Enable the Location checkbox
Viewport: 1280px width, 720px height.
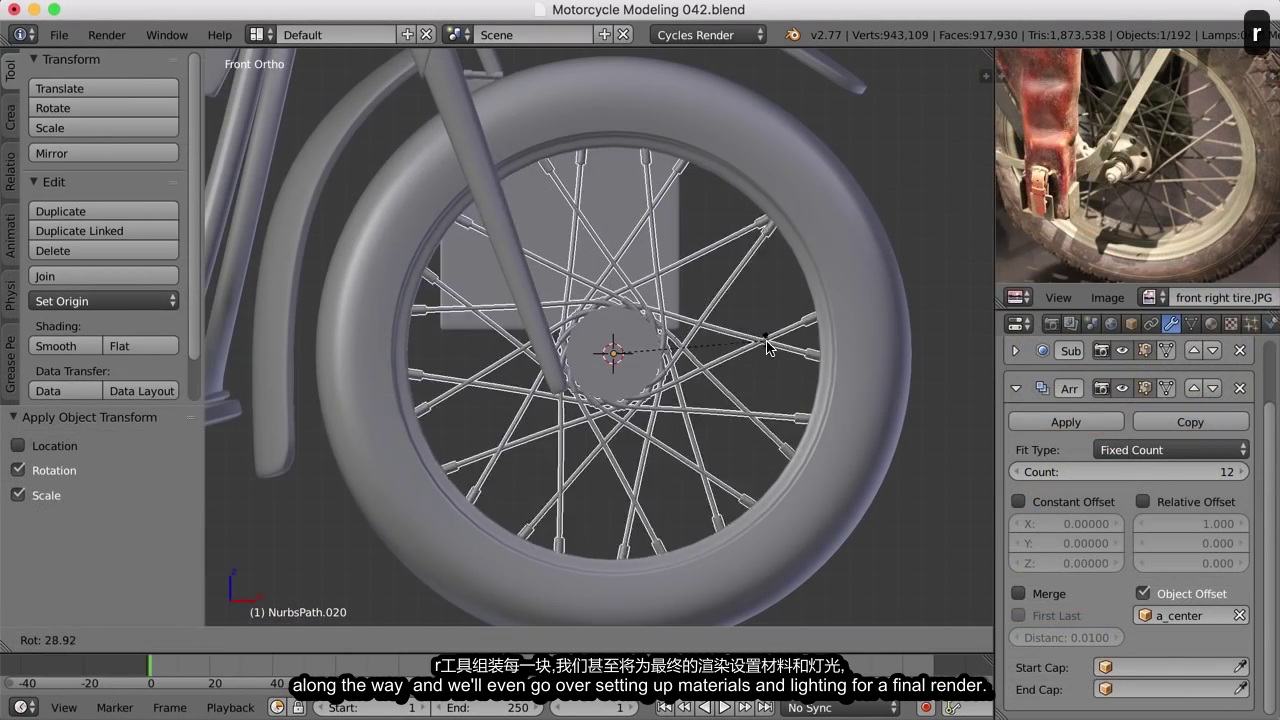[18, 445]
